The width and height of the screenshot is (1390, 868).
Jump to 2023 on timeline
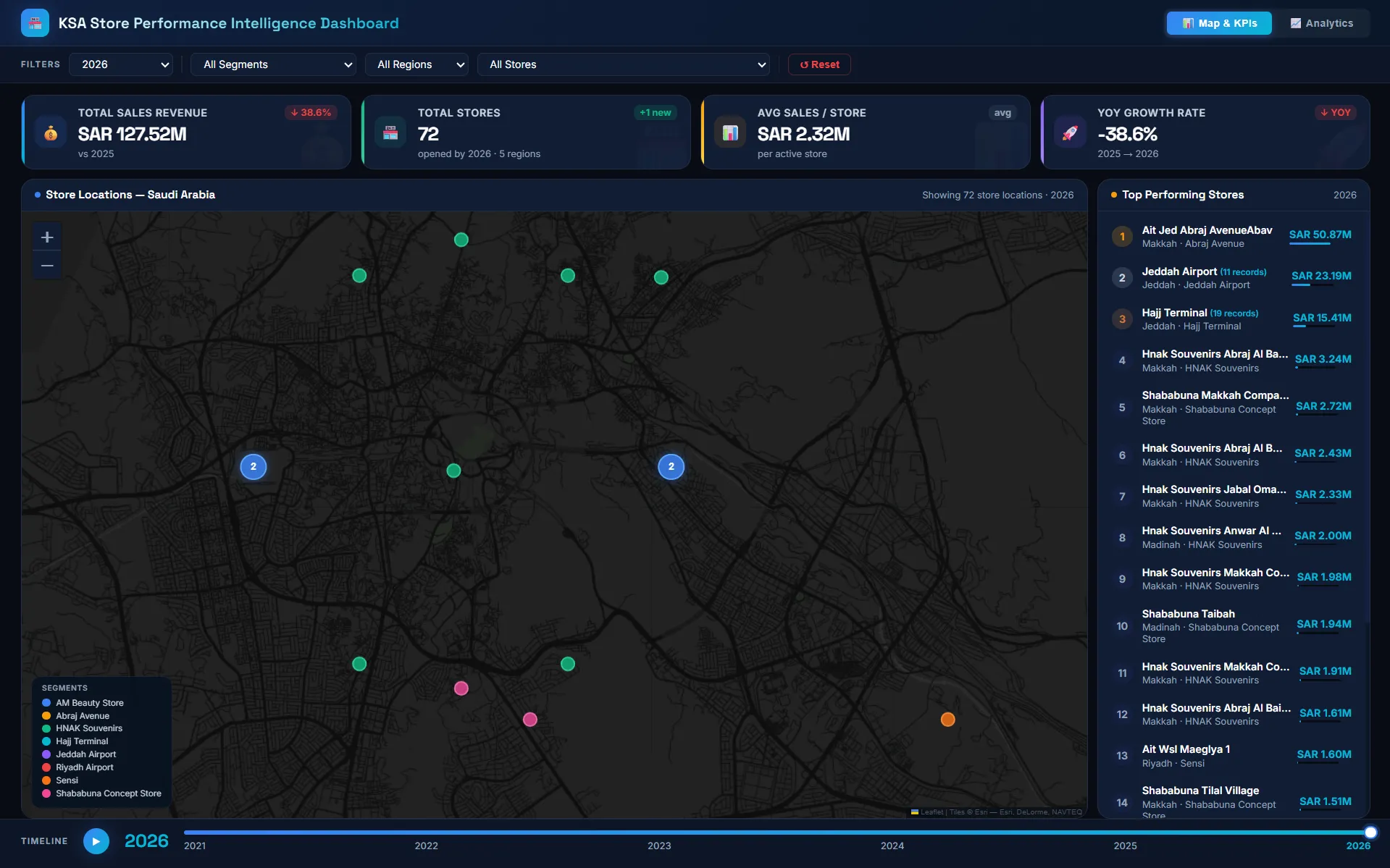point(659,846)
